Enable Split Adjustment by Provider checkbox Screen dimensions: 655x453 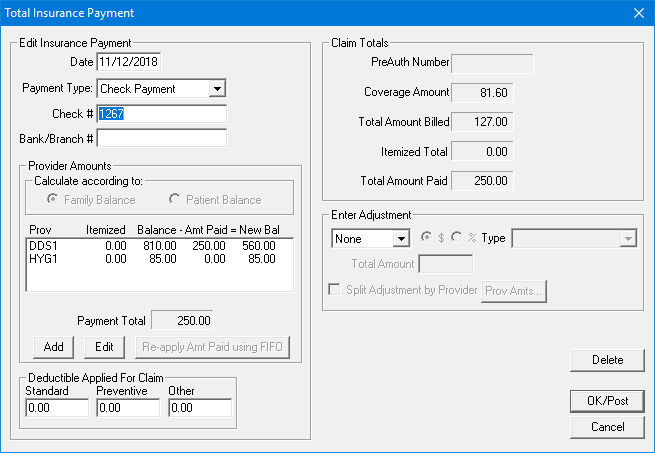(335, 290)
